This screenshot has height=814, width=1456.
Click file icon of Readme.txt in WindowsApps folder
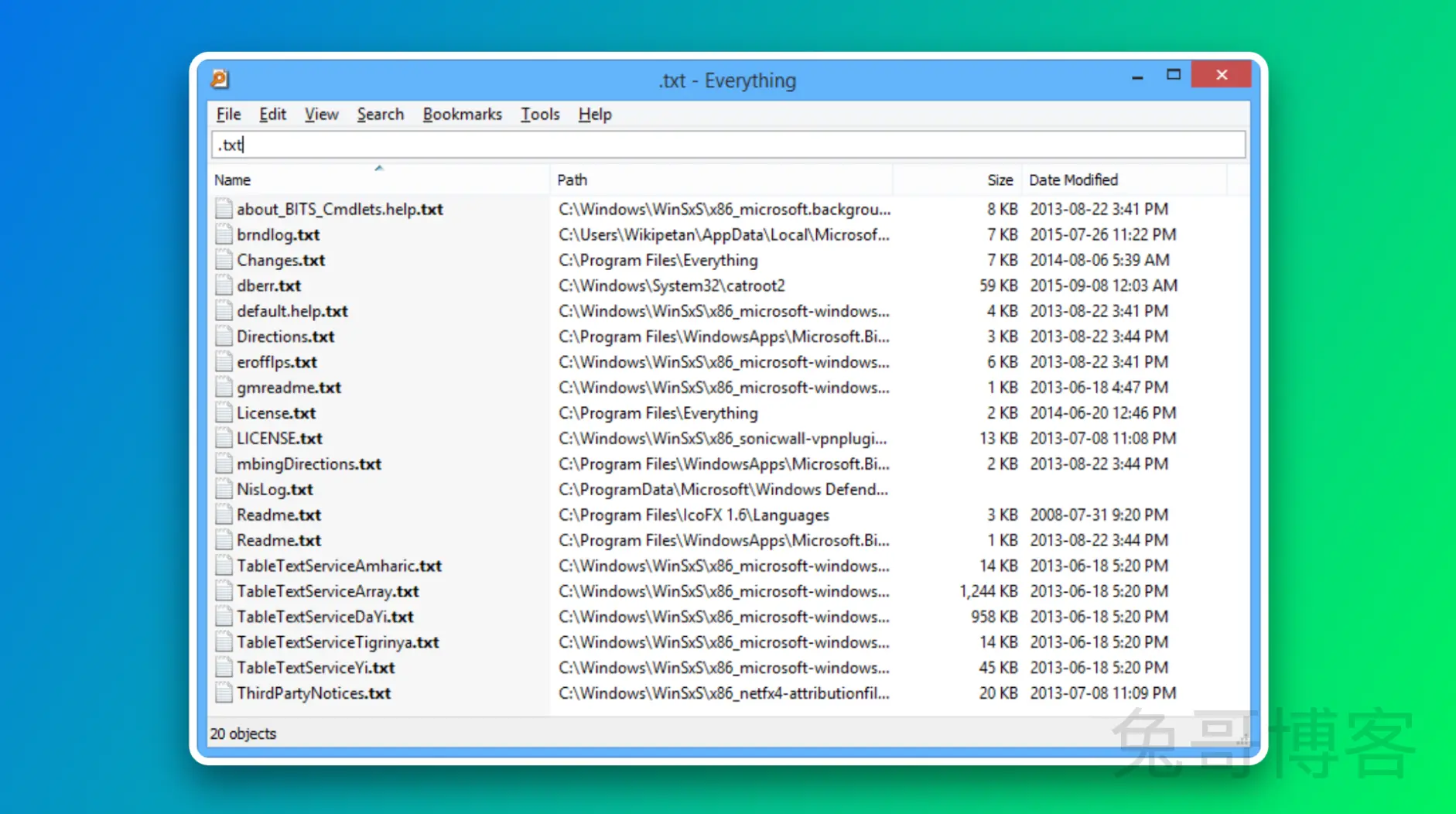pos(224,540)
